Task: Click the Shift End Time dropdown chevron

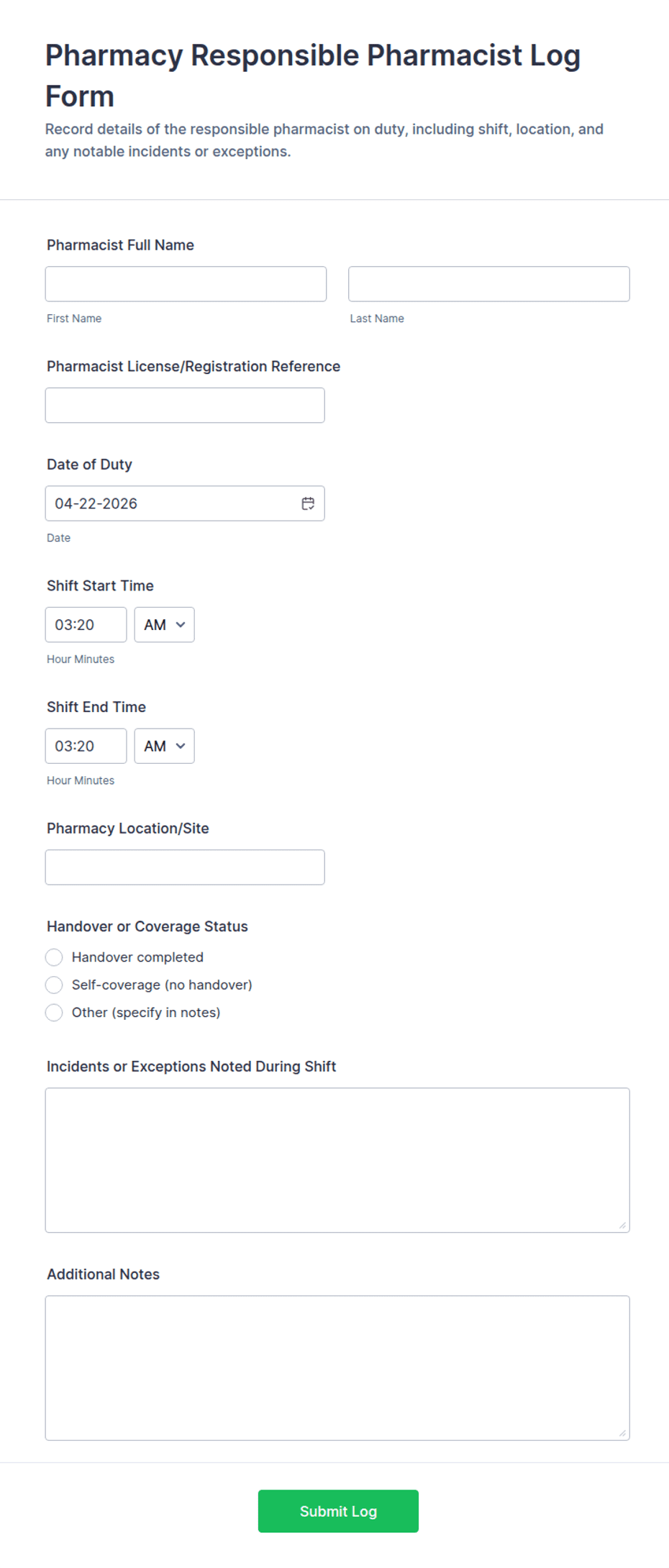Action: pos(181,746)
